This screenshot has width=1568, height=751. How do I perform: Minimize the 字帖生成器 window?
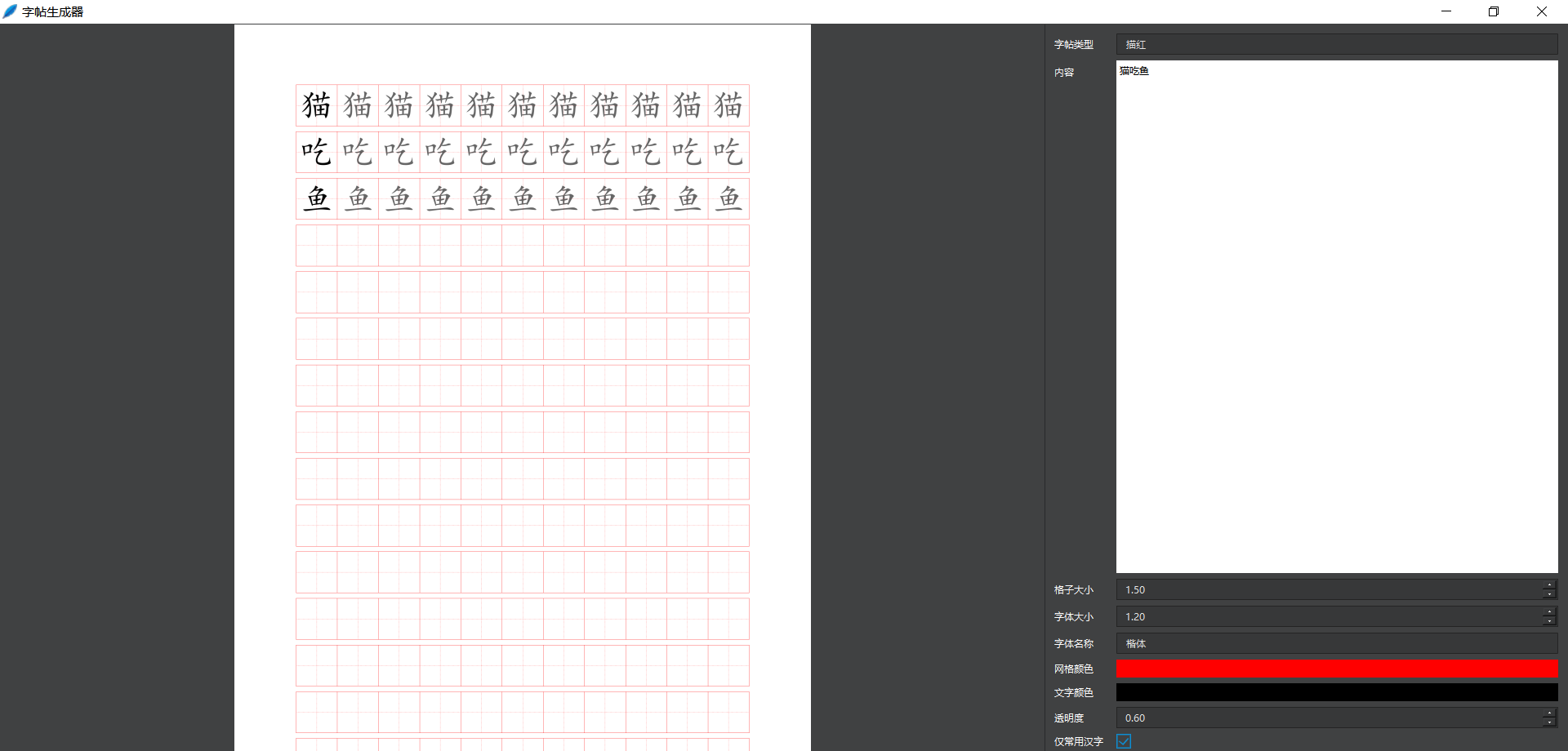tap(1446, 11)
